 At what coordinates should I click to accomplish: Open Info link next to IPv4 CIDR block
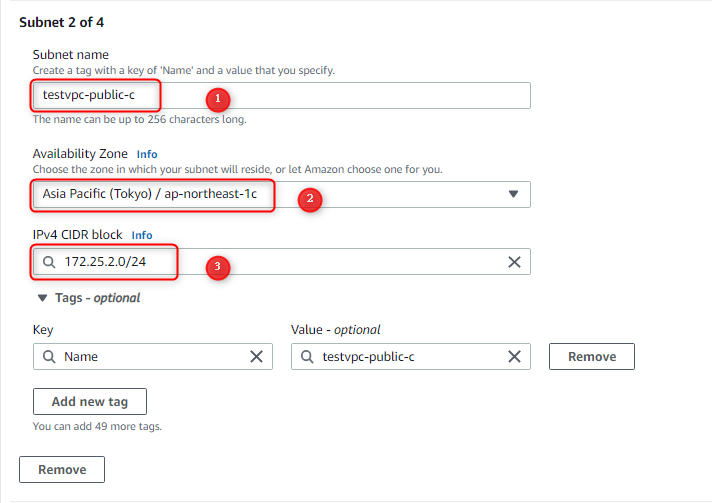(x=142, y=235)
